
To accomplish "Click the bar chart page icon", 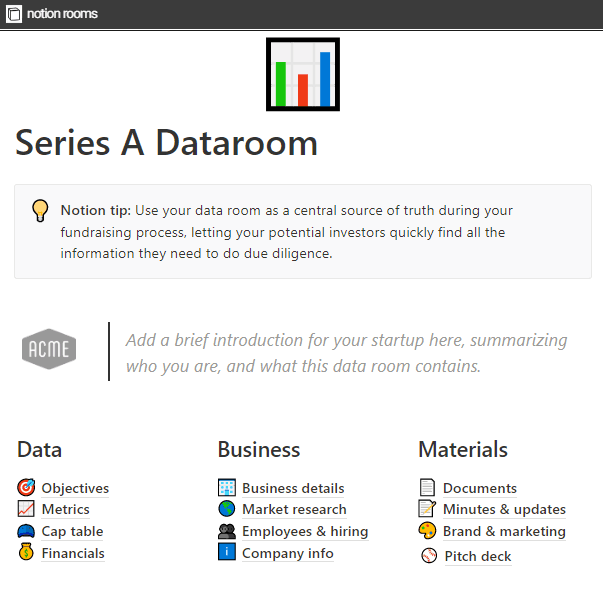I will click(303, 74).
